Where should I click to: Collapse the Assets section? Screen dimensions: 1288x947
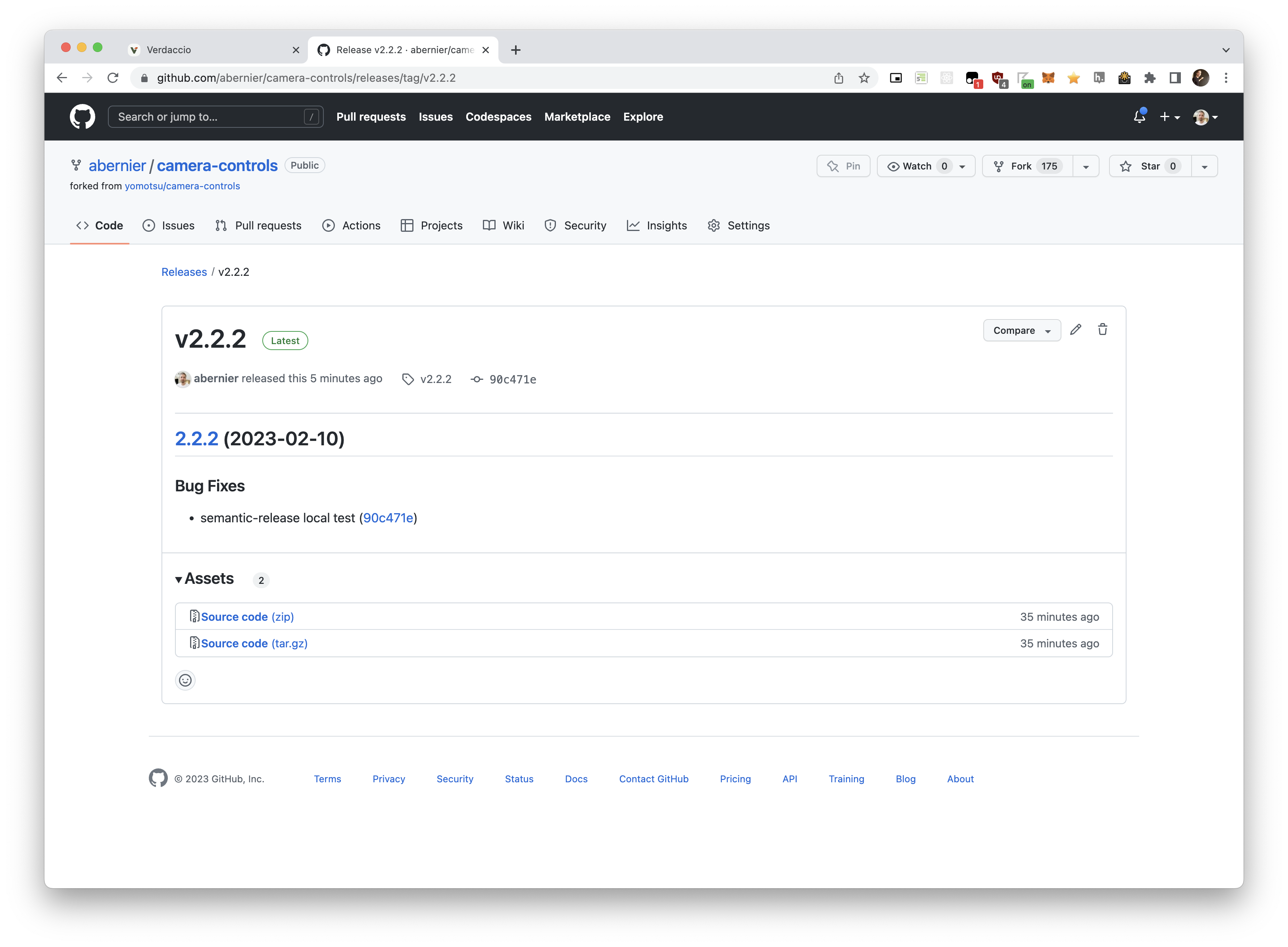tap(204, 579)
